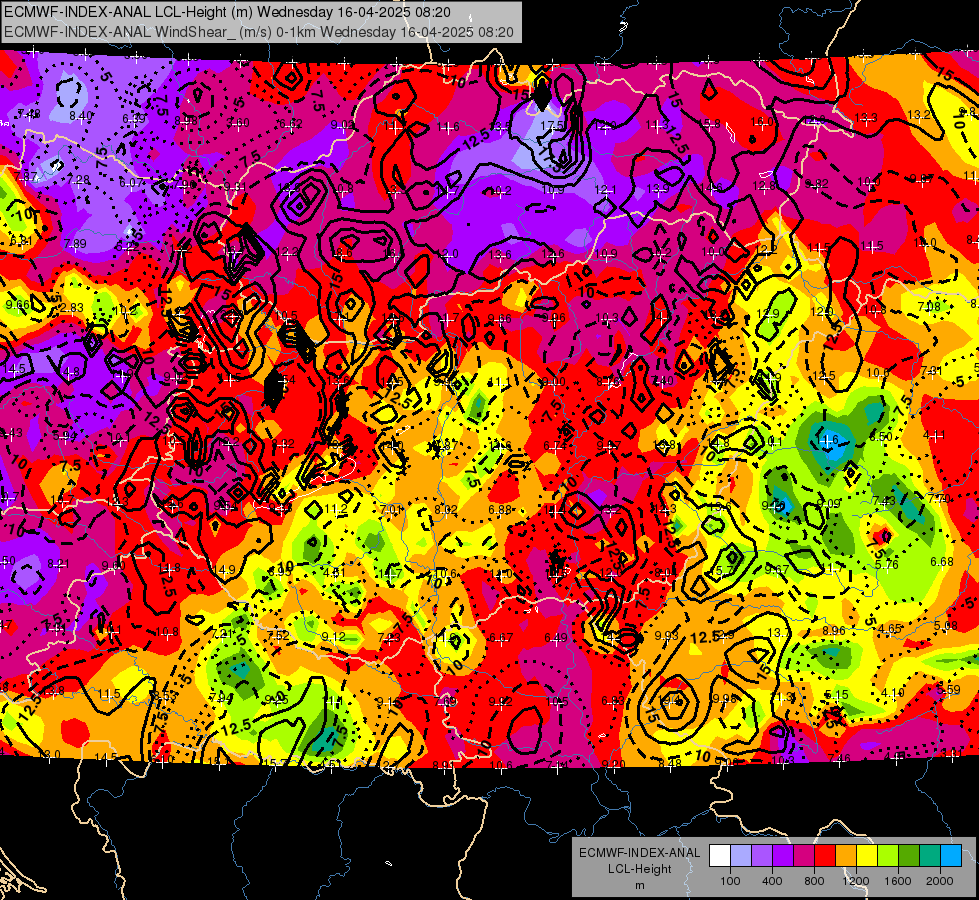979x900 pixels.
Task: Click the 100 label under the color scale
Action: coord(730,881)
